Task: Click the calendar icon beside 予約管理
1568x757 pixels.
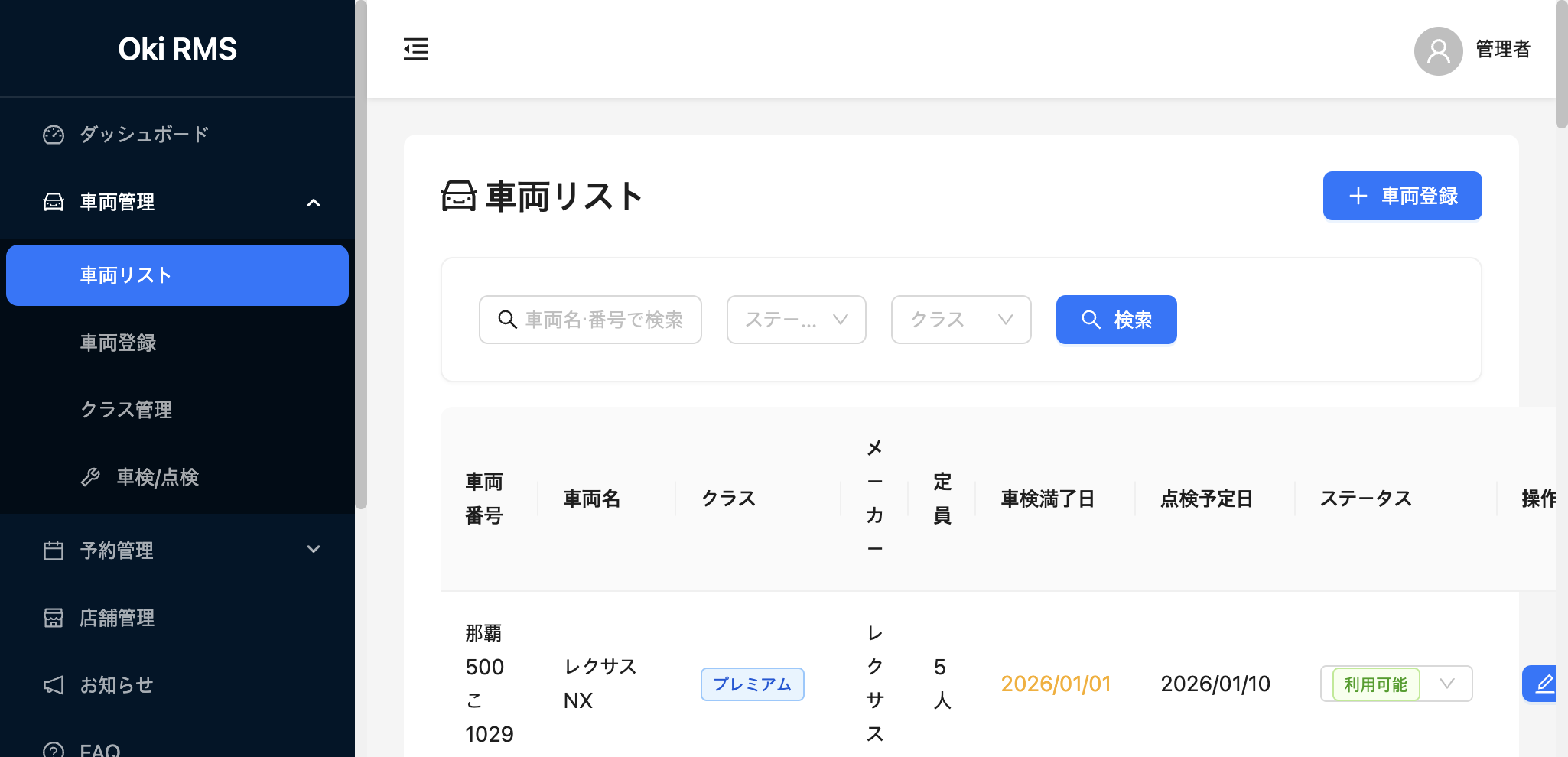Action: (54, 550)
